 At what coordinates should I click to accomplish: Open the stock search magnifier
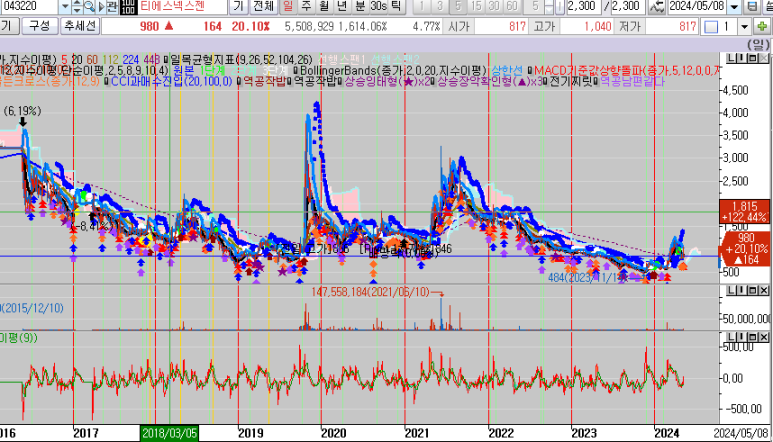[89, 6]
